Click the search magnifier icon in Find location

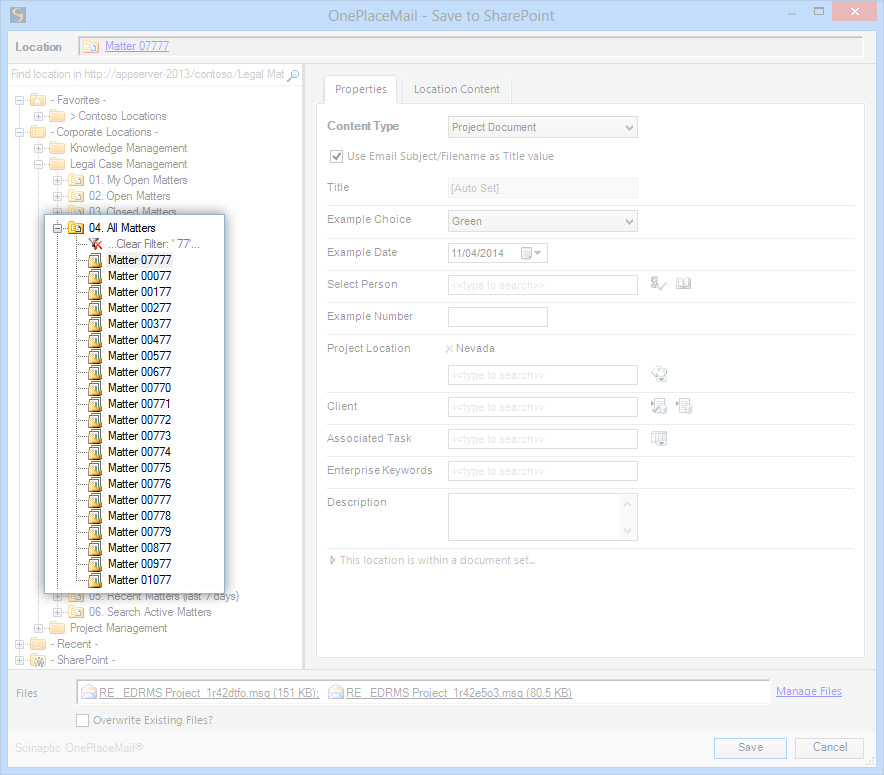click(x=293, y=75)
